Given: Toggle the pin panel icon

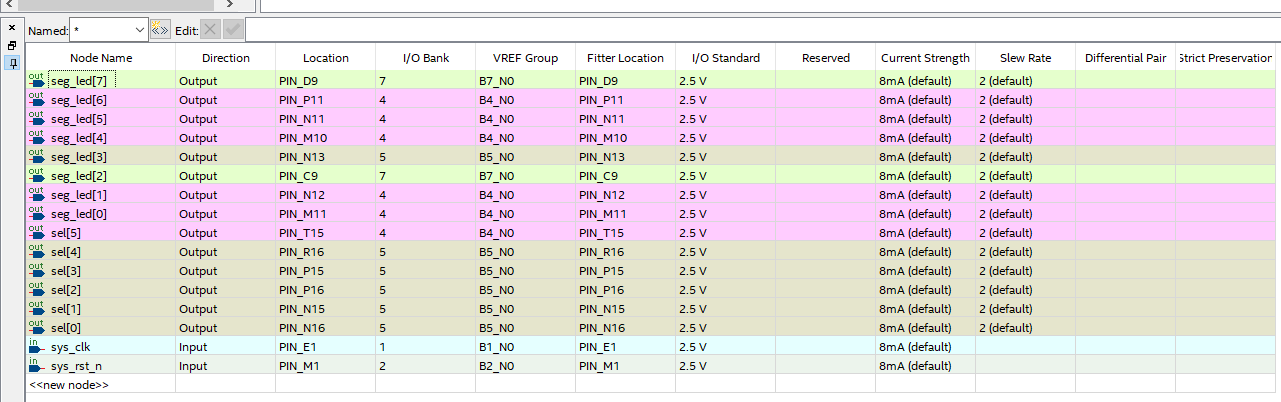Looking at the screenshot, I should (x=12, y=63).
